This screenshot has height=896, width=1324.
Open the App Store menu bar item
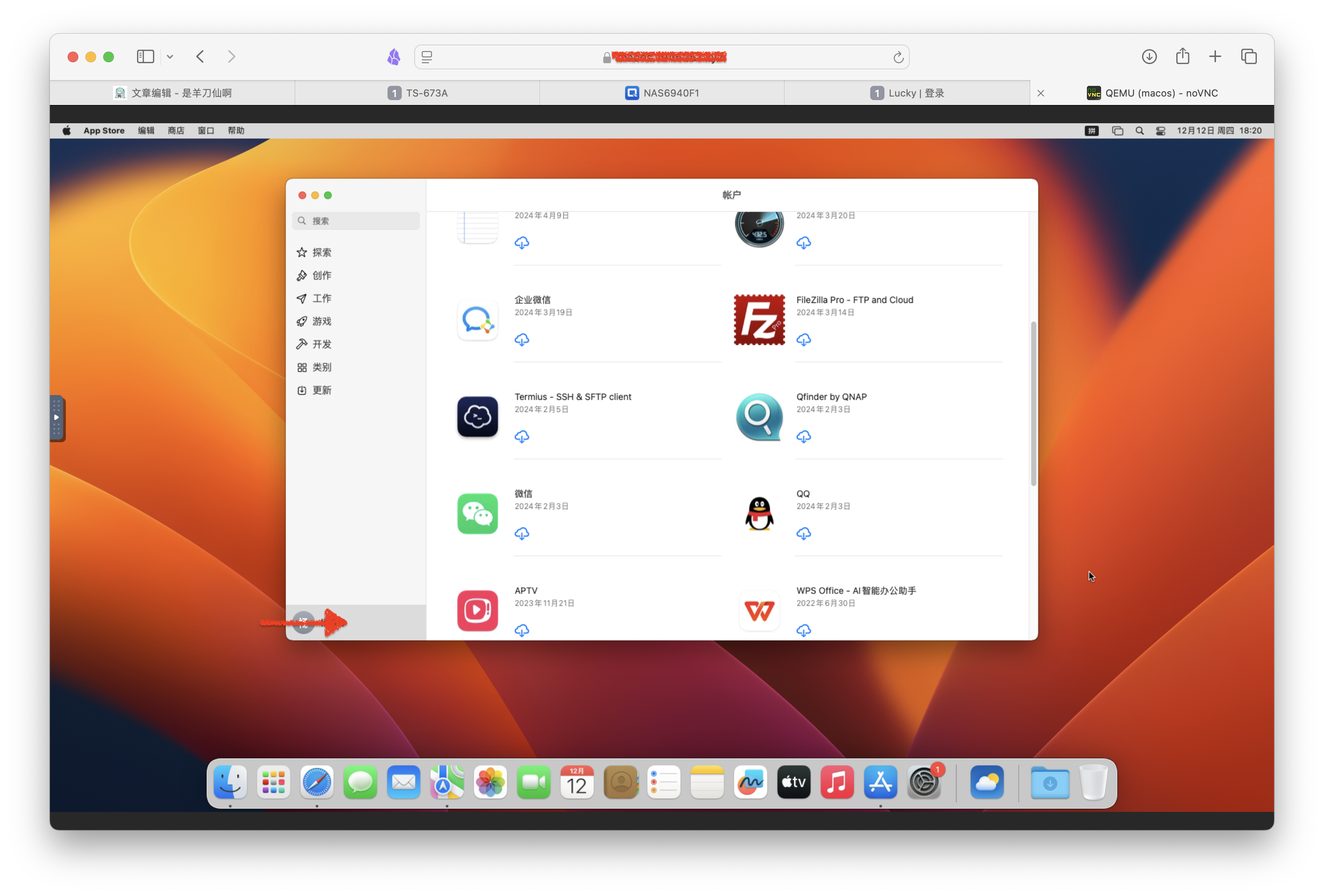tap(104, 130)
